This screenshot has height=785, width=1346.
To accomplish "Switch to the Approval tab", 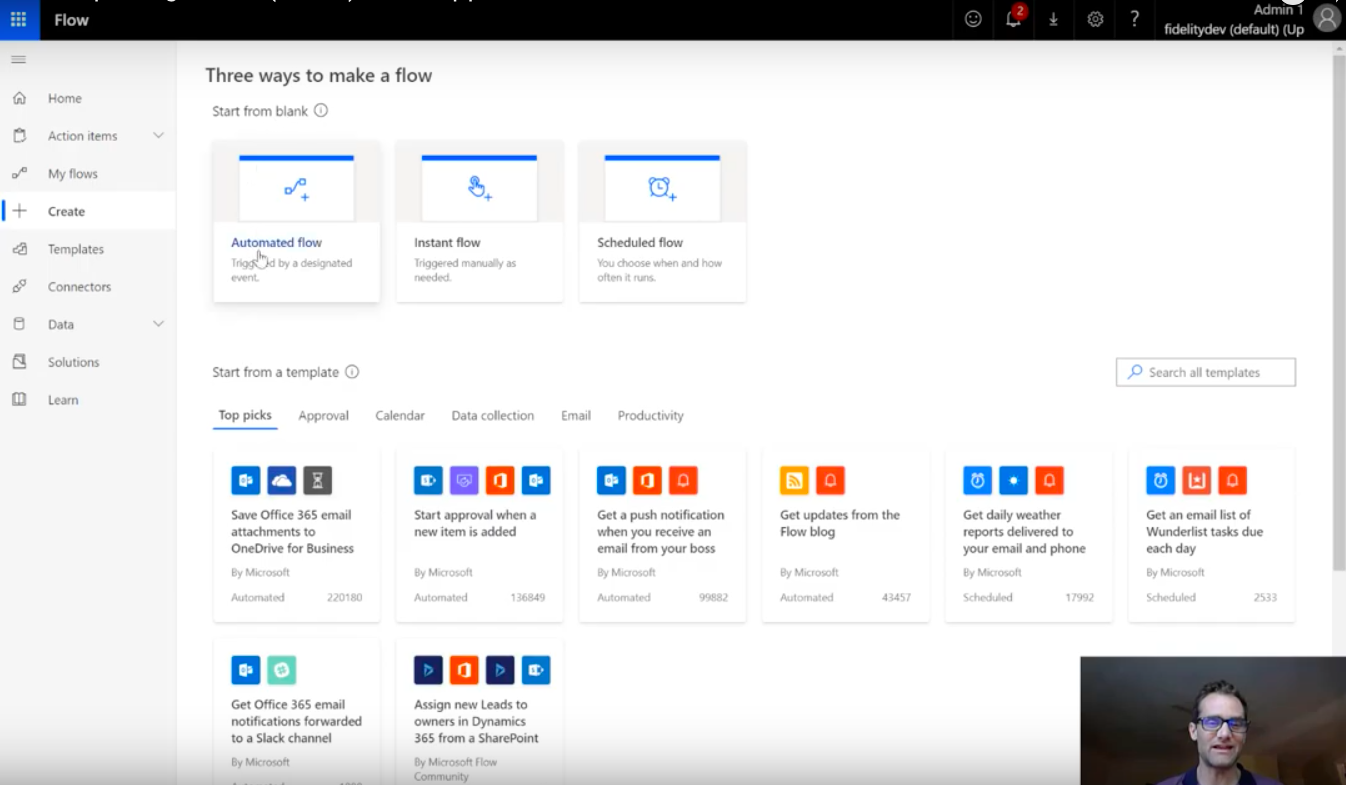I will [324, 416].
